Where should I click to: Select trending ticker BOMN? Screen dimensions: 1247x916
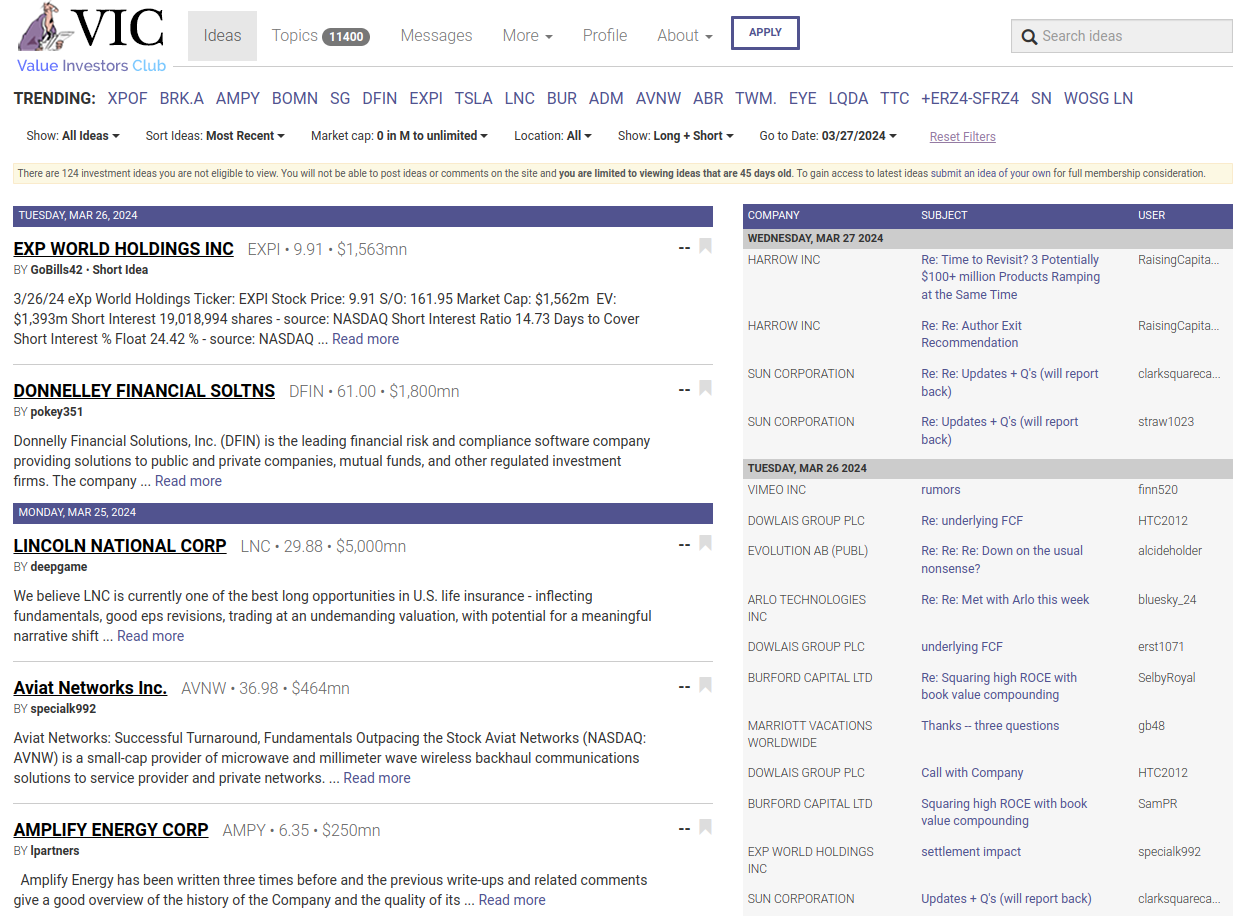295,98
